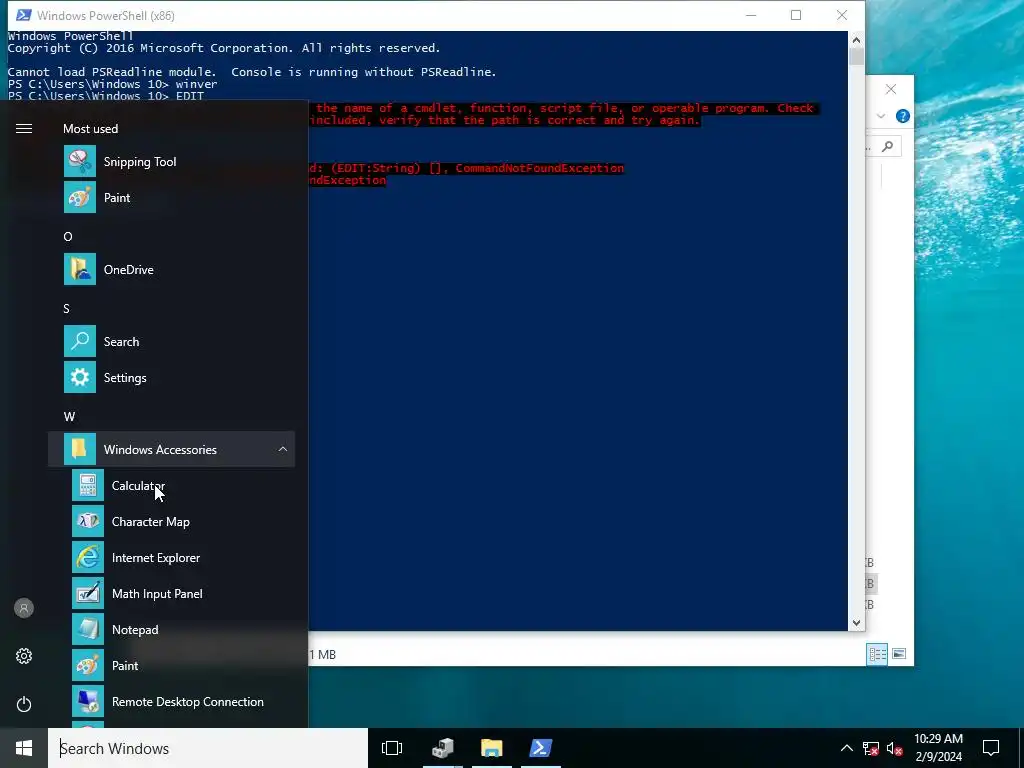Click PowerShell scrollbar down arrow
This screenshot has height=768, width=1024.
tap(856, 623)
